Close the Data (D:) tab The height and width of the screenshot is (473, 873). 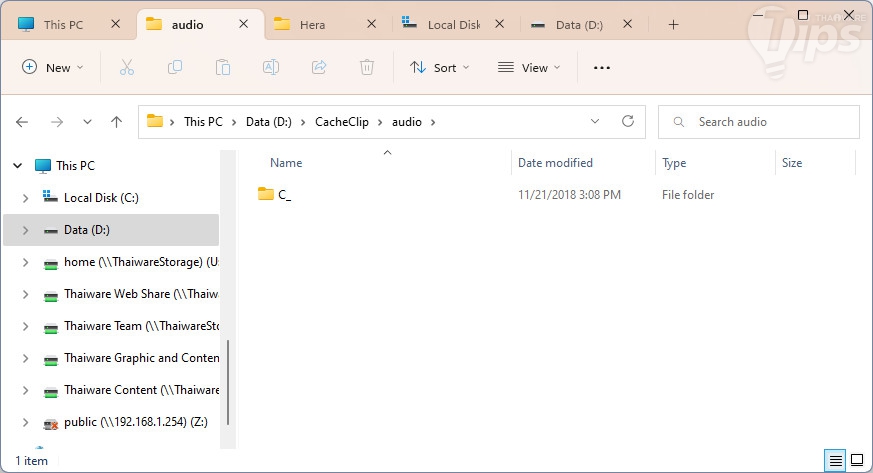pos(627,24)
